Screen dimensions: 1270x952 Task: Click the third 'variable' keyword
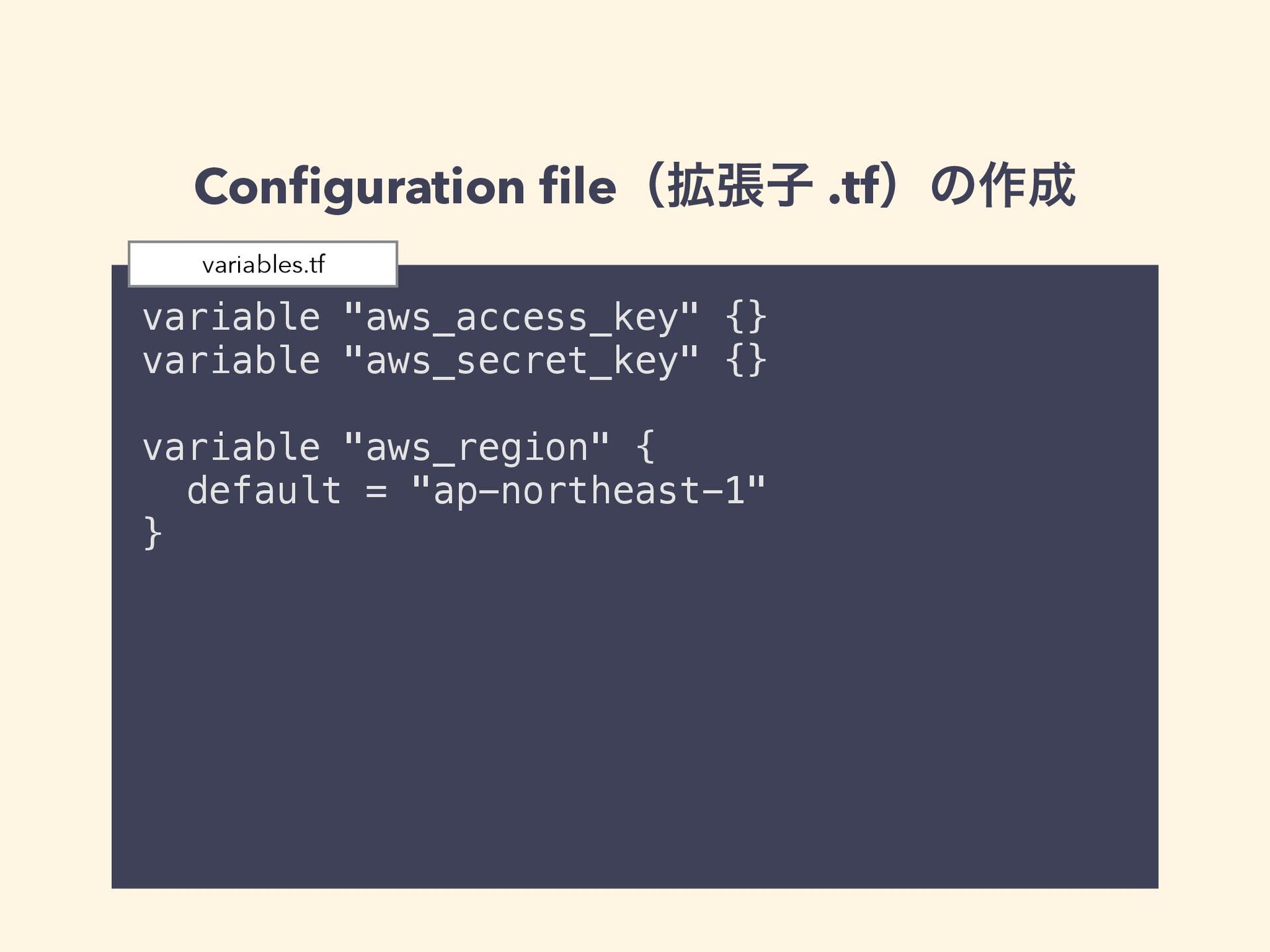pos(232,448)
